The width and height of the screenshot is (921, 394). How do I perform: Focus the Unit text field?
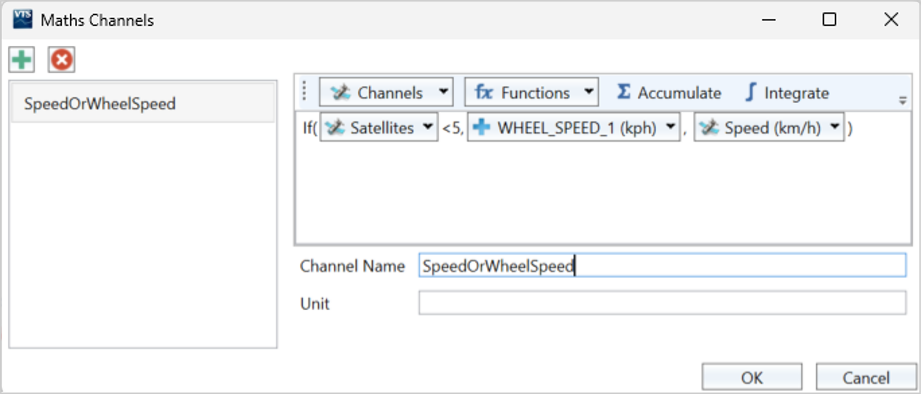662,303
